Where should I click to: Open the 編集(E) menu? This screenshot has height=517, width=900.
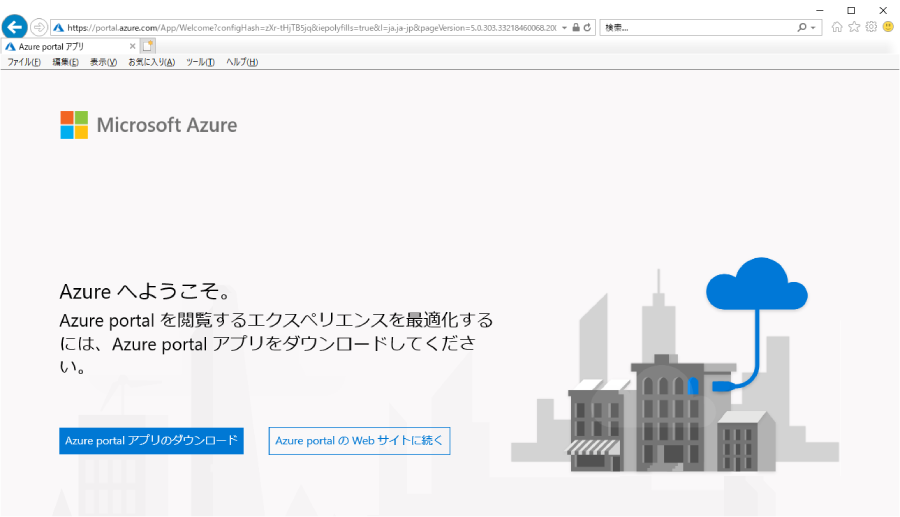pyautogui.click(x=65, y=62)
